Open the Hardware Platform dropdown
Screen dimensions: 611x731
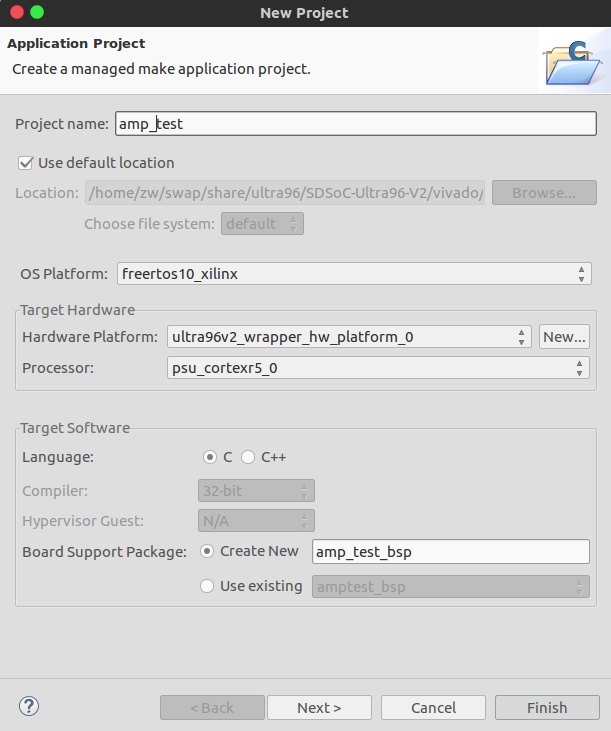[x=349, y=337]
